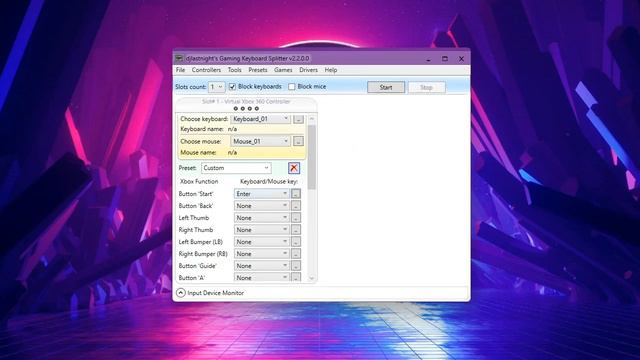The width and height of the screenshot is (640, 360).
Task: Open the Games menu
Action: (283, 70)
